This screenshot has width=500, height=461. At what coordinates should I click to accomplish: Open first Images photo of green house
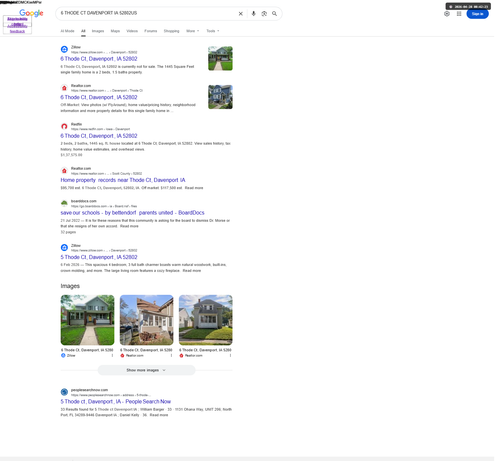(87, 320)
